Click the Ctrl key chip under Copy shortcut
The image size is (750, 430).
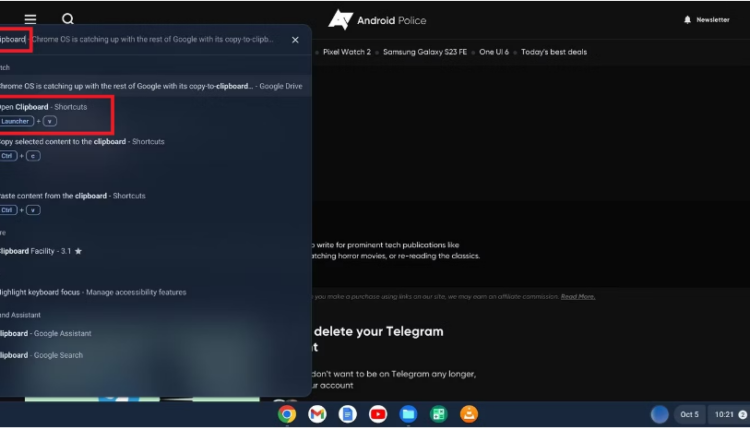pyautogui.click(x=8, y=156)
